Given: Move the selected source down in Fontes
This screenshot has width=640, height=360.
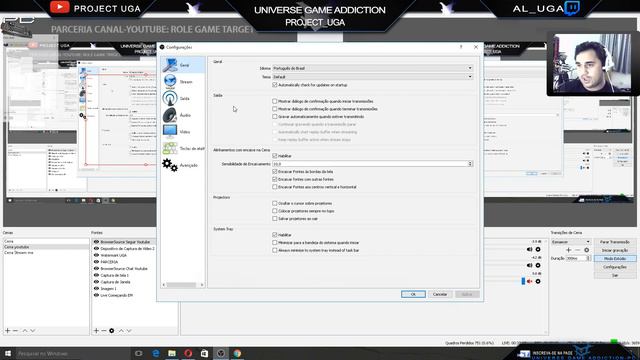Looking at the screenshot, I should 129,331.
